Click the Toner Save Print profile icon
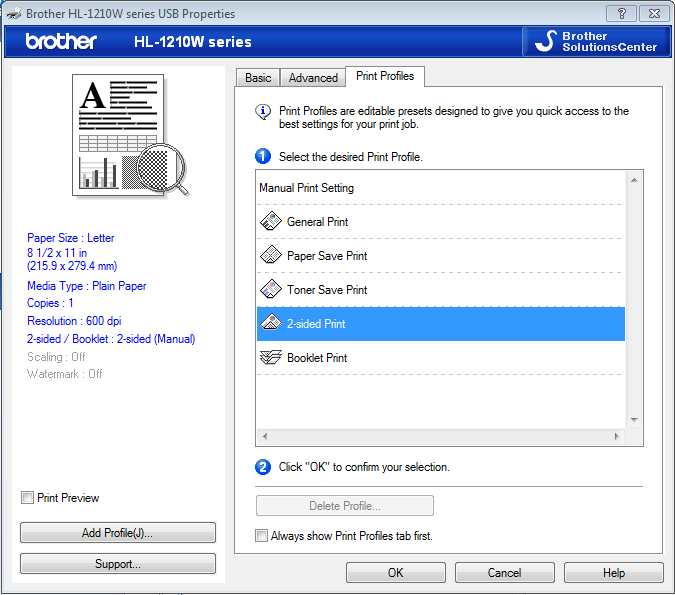 271,289
